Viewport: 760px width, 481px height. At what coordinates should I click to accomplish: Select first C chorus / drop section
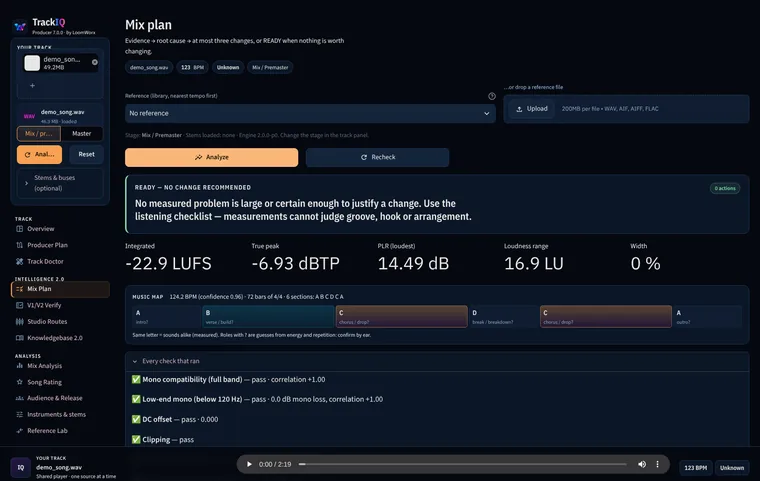pos(402,317)
